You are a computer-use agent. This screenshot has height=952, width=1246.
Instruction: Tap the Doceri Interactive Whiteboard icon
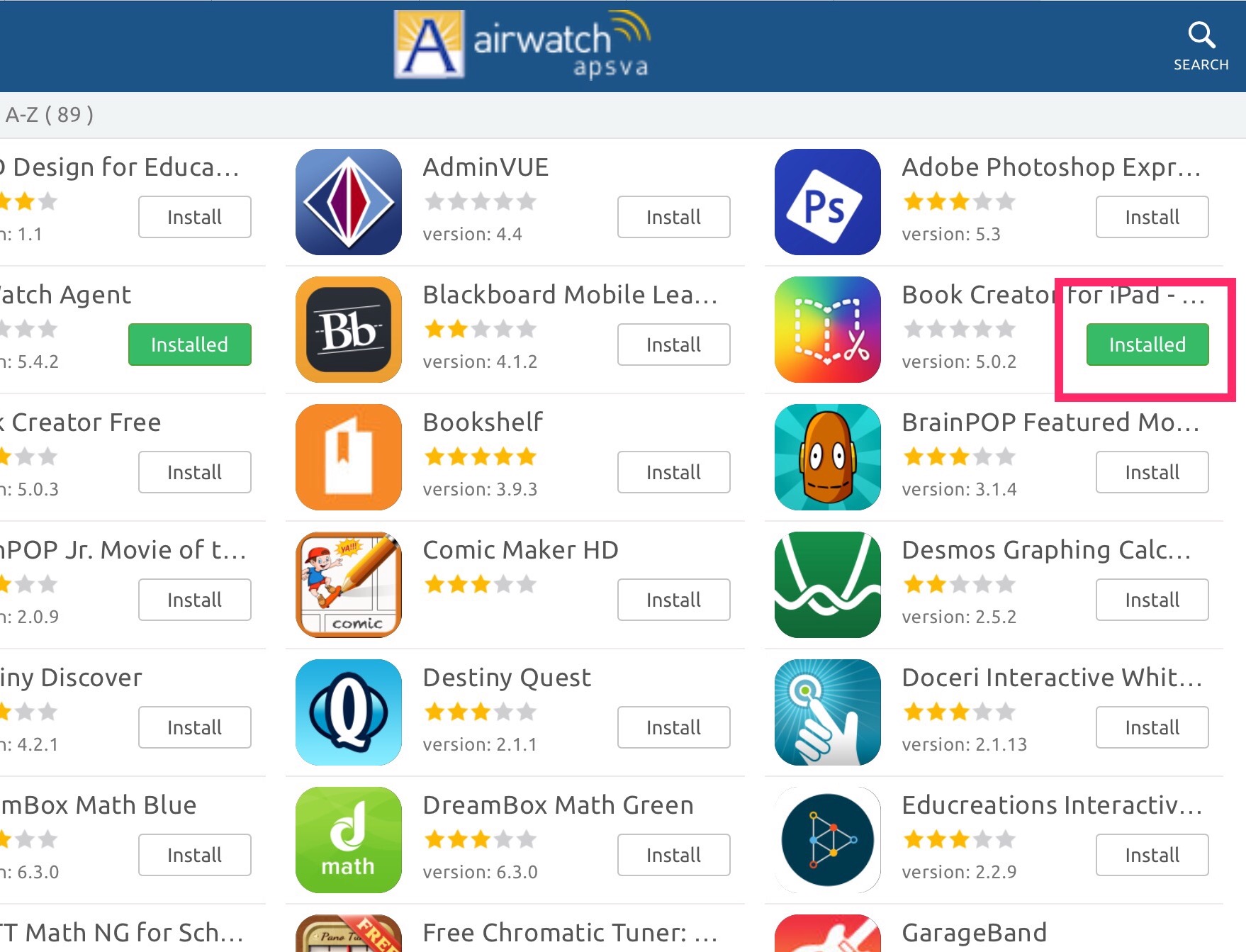tap(827, 712)
